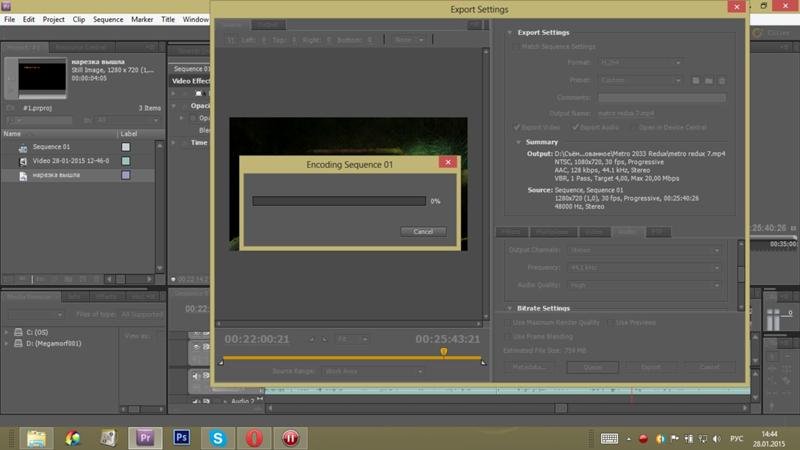The width and height of the screenshot is (800, 450).
Task: Toggle Export Video checkbox
Action: (517, 127)
